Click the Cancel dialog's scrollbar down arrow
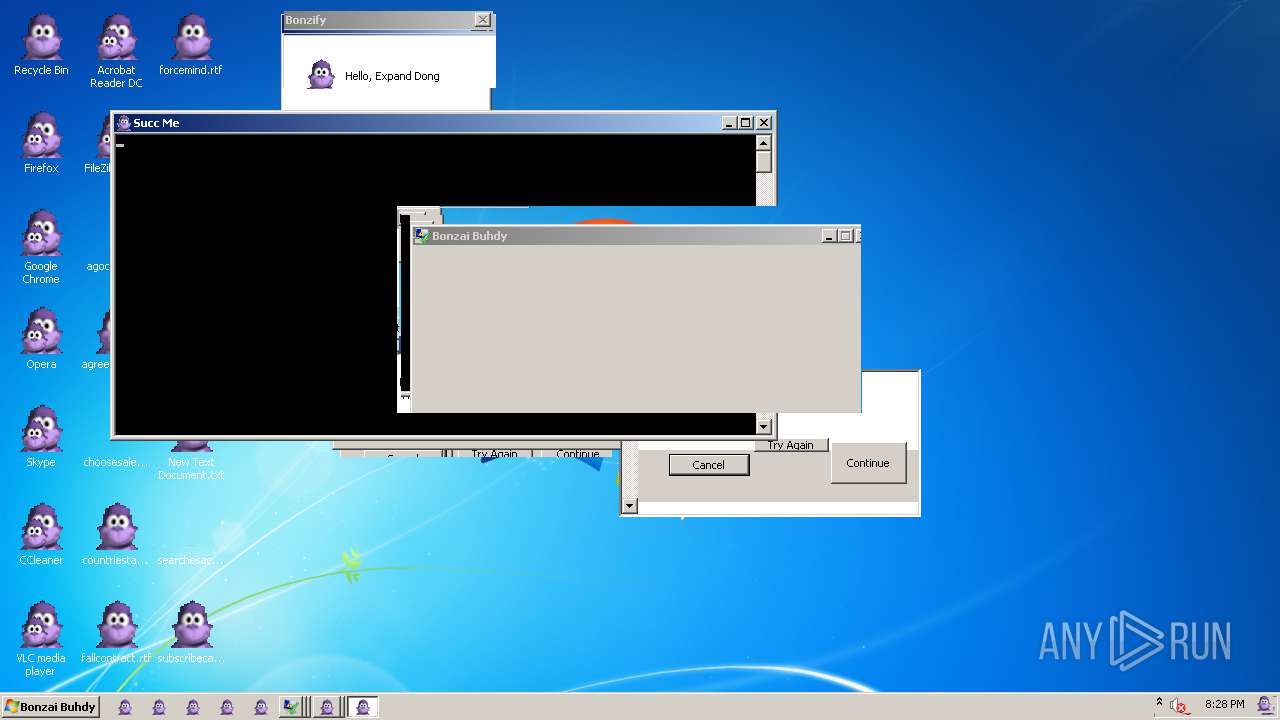Viewport: 1280px width, 720px height. 629,506
